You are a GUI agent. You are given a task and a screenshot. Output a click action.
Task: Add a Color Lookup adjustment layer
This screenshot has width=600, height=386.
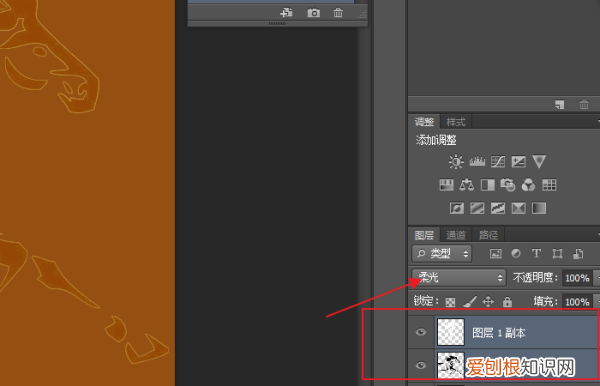[x=549, y=185]
